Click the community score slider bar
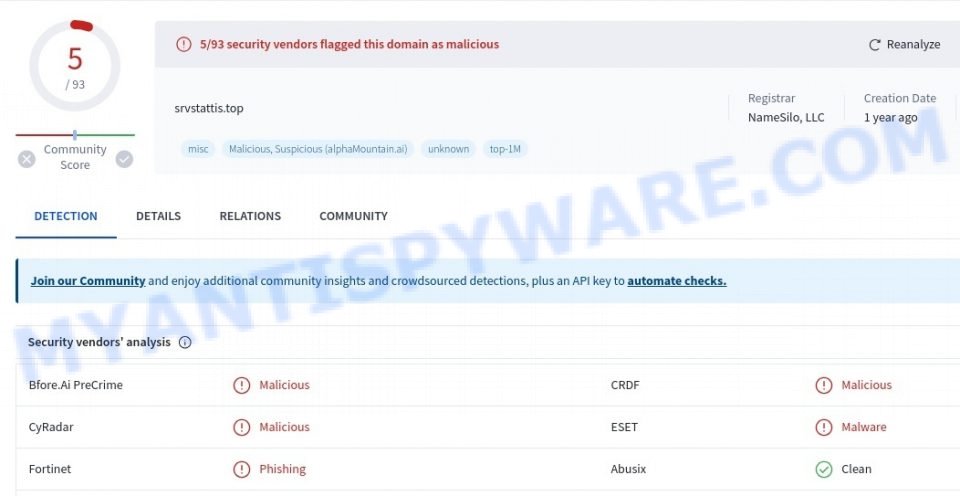This screenshot has width=960, height=496. 75,135
